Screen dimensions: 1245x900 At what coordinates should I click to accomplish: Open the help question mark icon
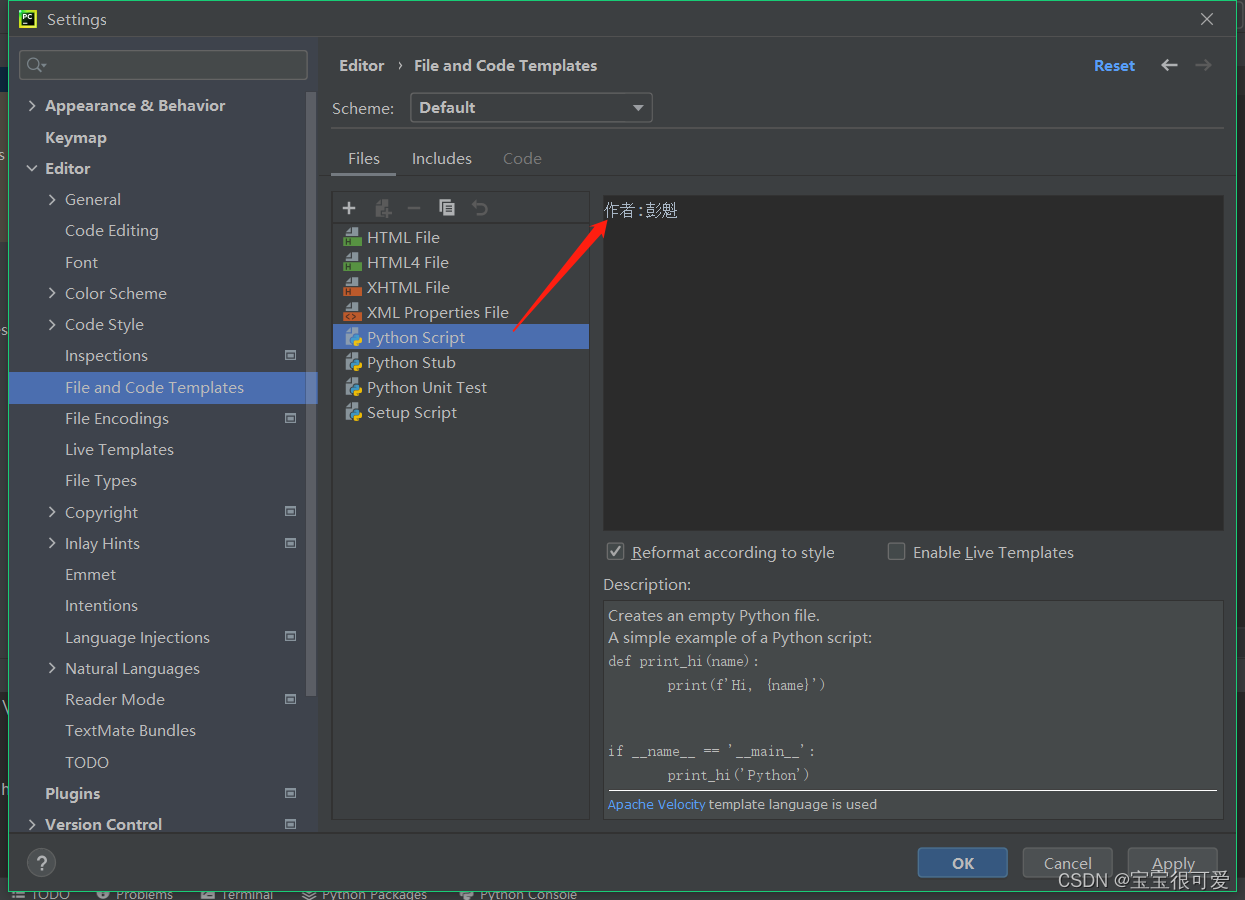41,862
